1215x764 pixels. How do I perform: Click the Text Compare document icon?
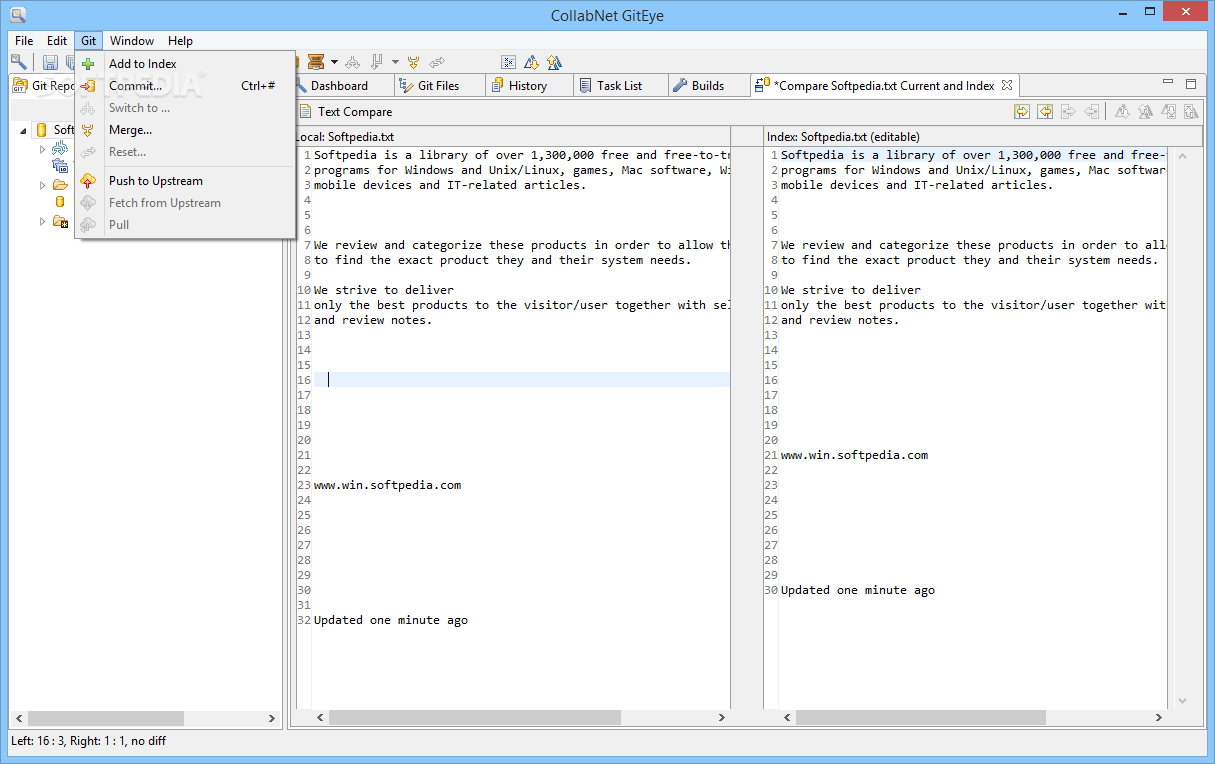point(305,112)
